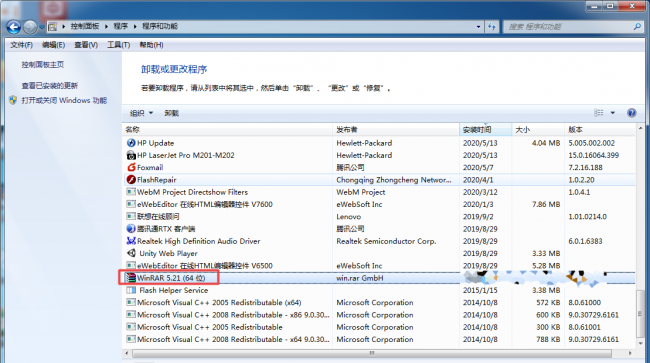Expand the breadcrumb arrow after 控制面板

point(106,27)
